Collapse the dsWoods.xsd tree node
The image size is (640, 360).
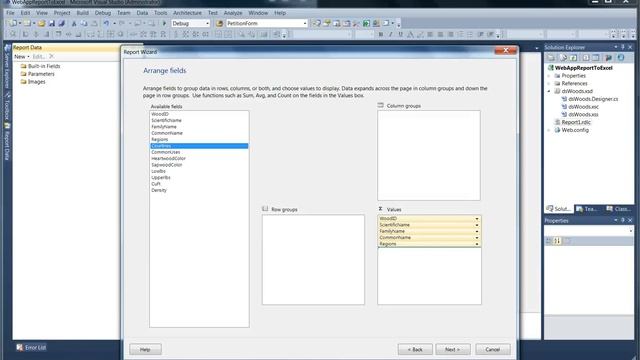549,91
